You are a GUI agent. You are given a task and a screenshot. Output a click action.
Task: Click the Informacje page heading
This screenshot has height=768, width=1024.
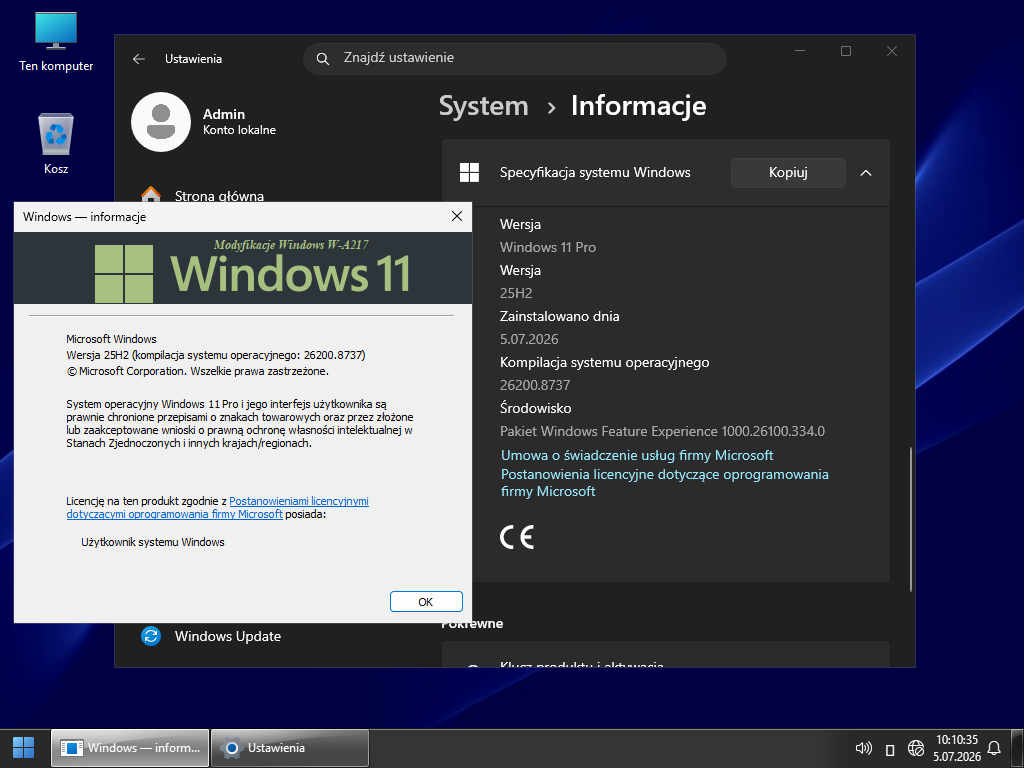click(639, 106)
